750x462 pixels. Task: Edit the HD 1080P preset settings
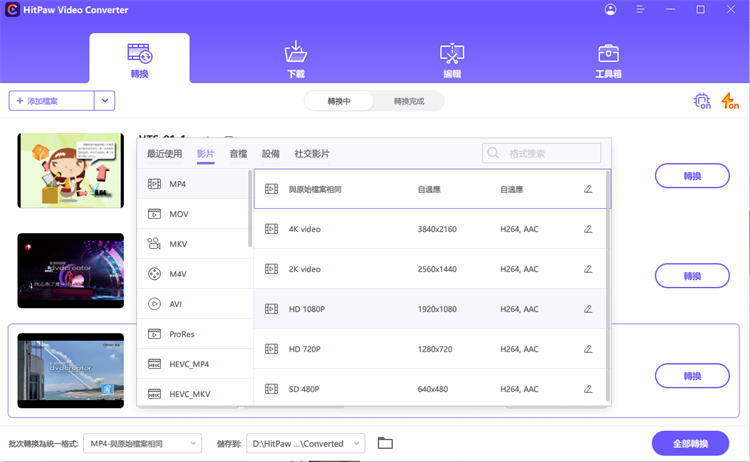[x=588, y=309]
